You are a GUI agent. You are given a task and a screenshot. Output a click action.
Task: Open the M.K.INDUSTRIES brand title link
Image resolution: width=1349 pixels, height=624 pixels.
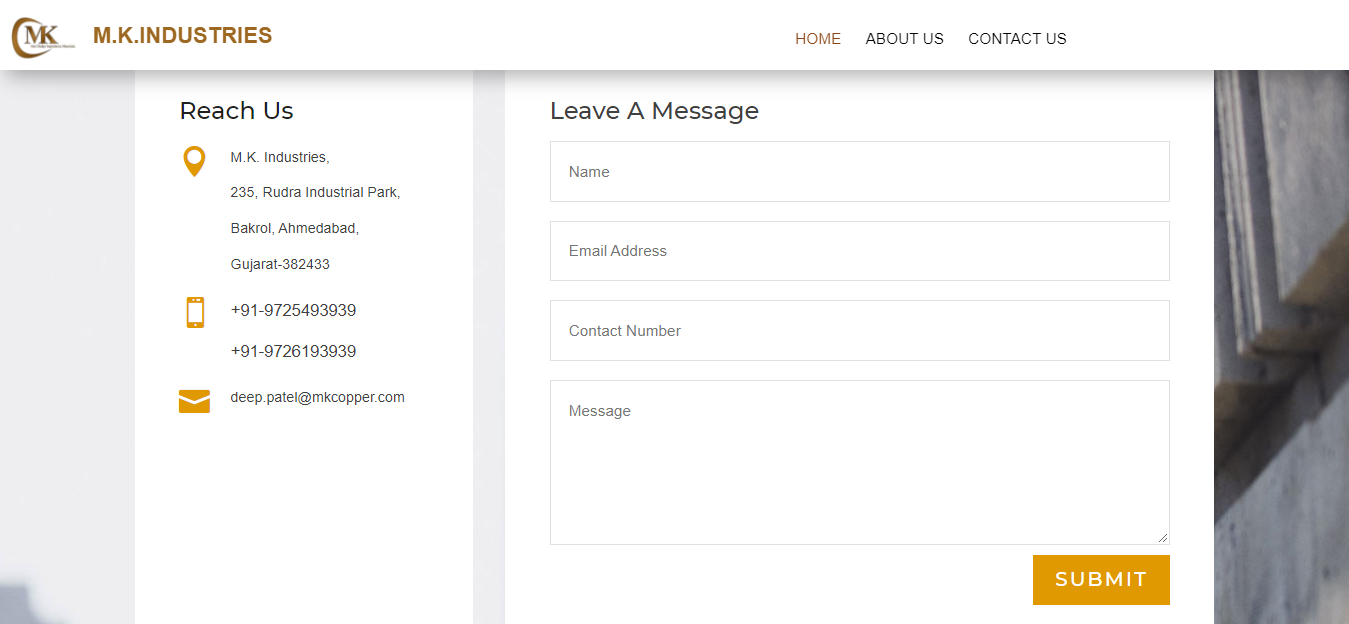click(x=182, y=36)
